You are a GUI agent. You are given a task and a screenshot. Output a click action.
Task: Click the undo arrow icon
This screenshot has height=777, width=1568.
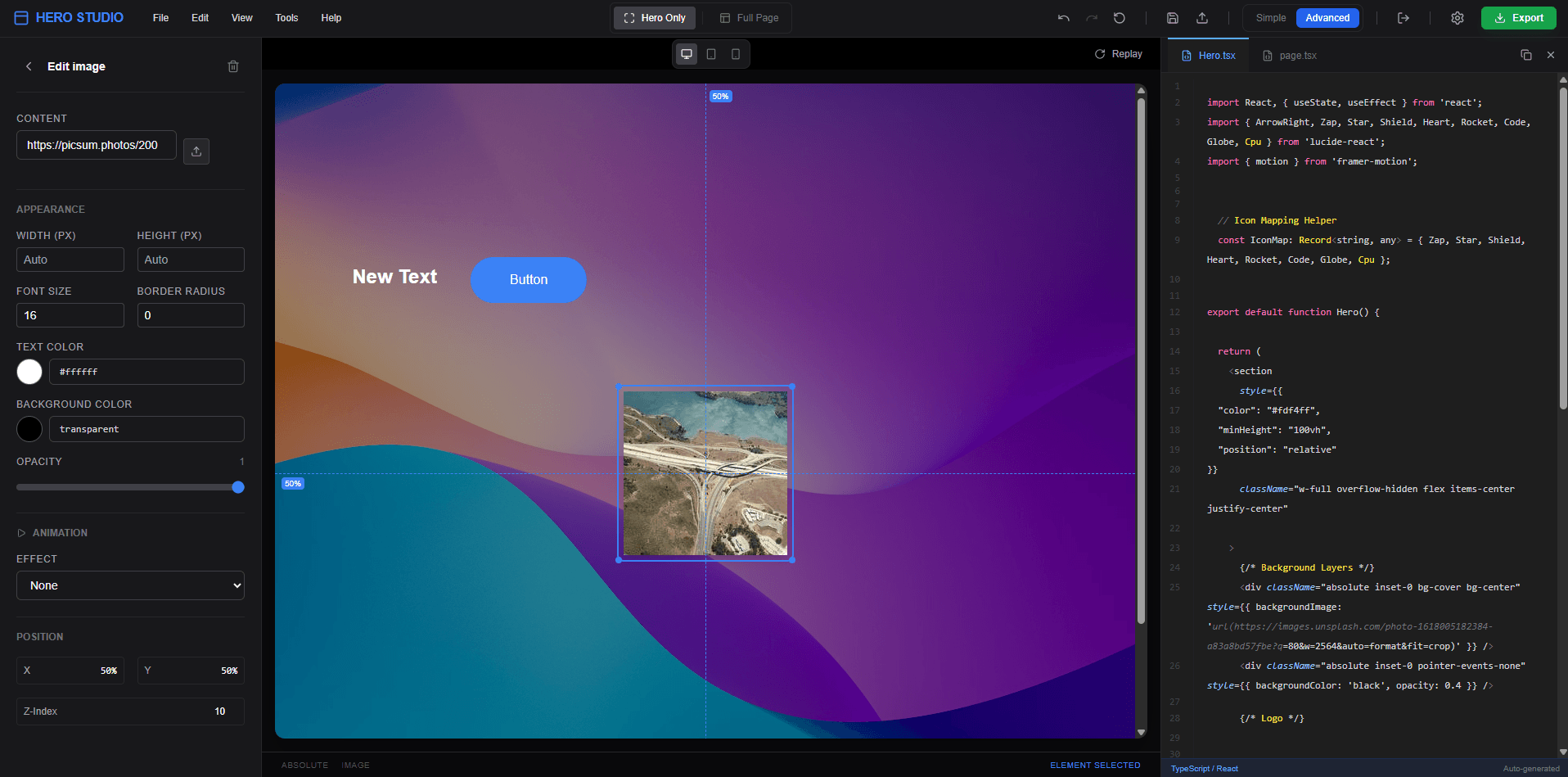(x=1063, y=18)
